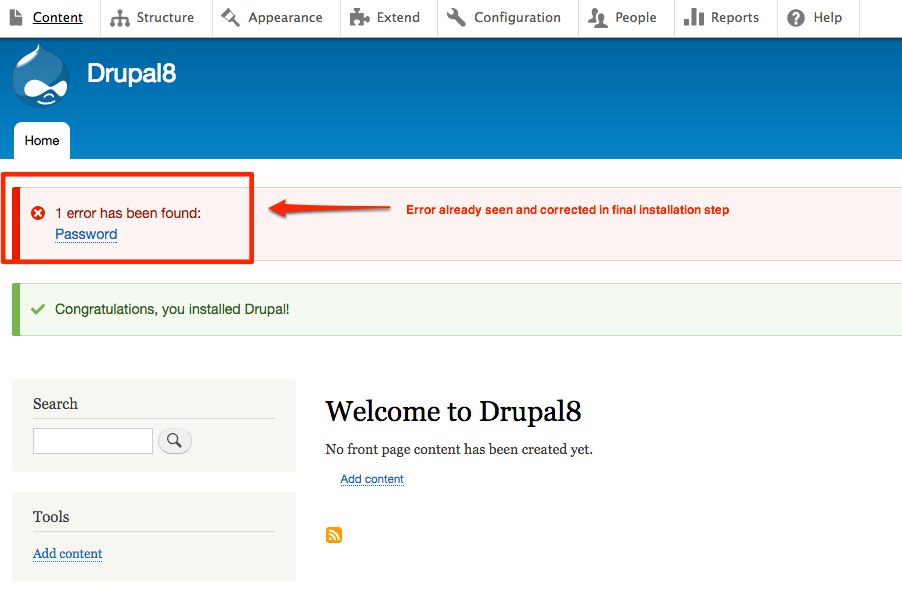Click the Reports bar chart icon
Image resolution: width=902 pixels, height=605 pixels.
pos(694,17)
